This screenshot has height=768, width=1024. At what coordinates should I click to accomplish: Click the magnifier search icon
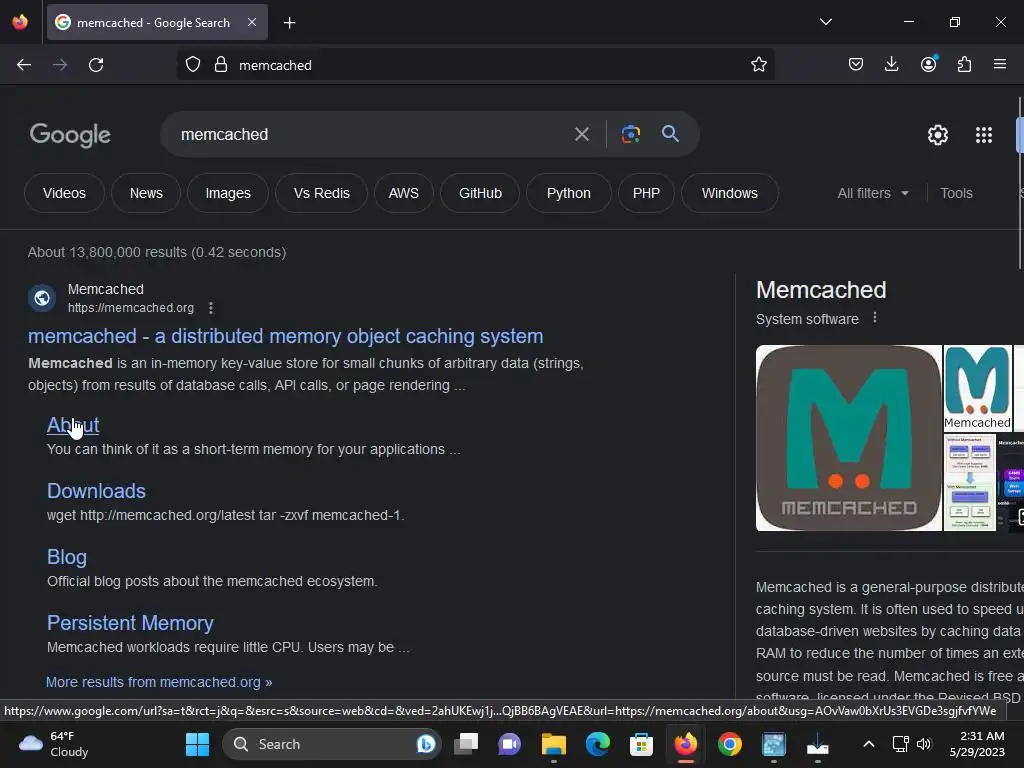pos(670,134)
